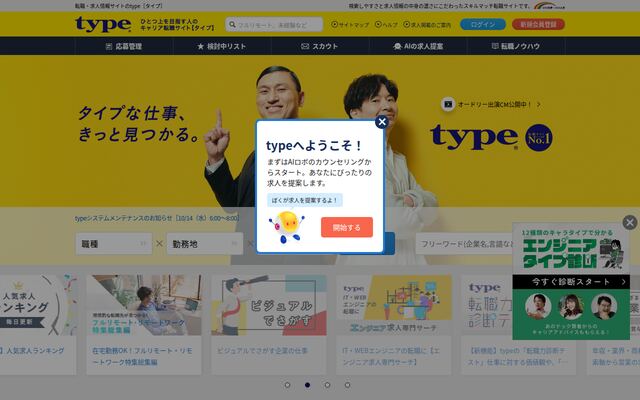The width and height of the screenshot is (640, 400).
Task: Click the 【新機能】typeの転職力診断テスト text link
Action: coord(517,356)
